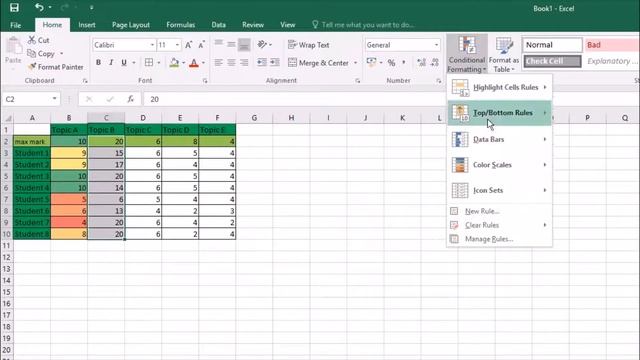Click the Insert Function fx icon
The image size is (640, 360).
click(131, 99)
